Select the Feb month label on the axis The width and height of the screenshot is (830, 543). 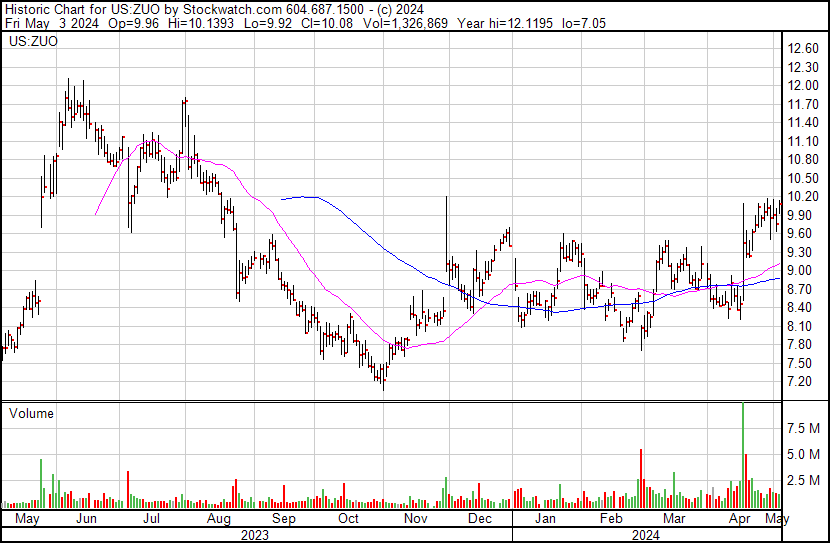point(611,519)
